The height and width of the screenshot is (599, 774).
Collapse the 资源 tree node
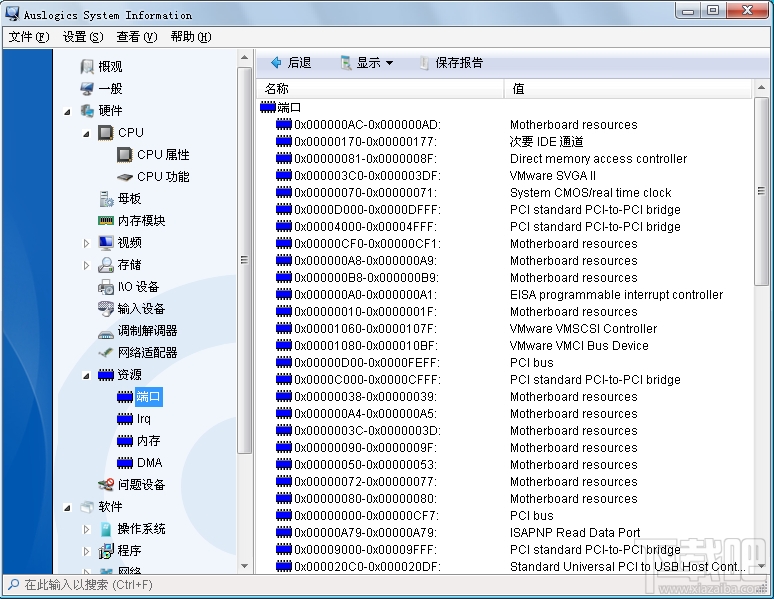[86, 376]
